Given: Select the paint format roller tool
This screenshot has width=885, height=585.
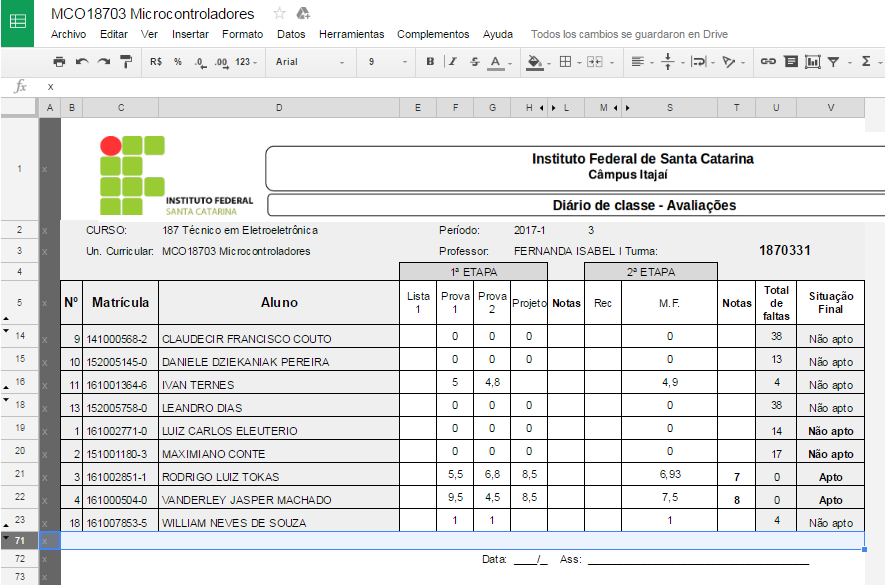Looking at the screenshot, I should tap(126, 62).
